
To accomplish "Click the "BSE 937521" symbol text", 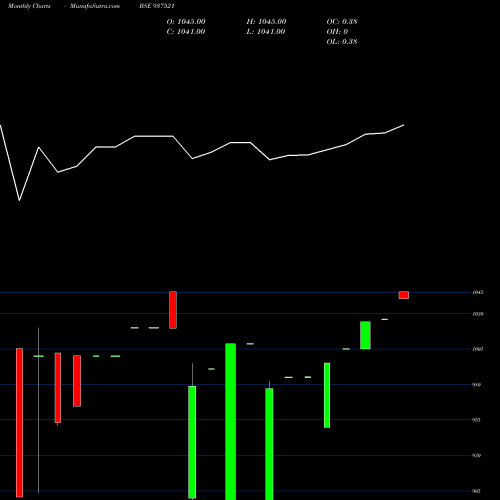I will tap(157, 6).
